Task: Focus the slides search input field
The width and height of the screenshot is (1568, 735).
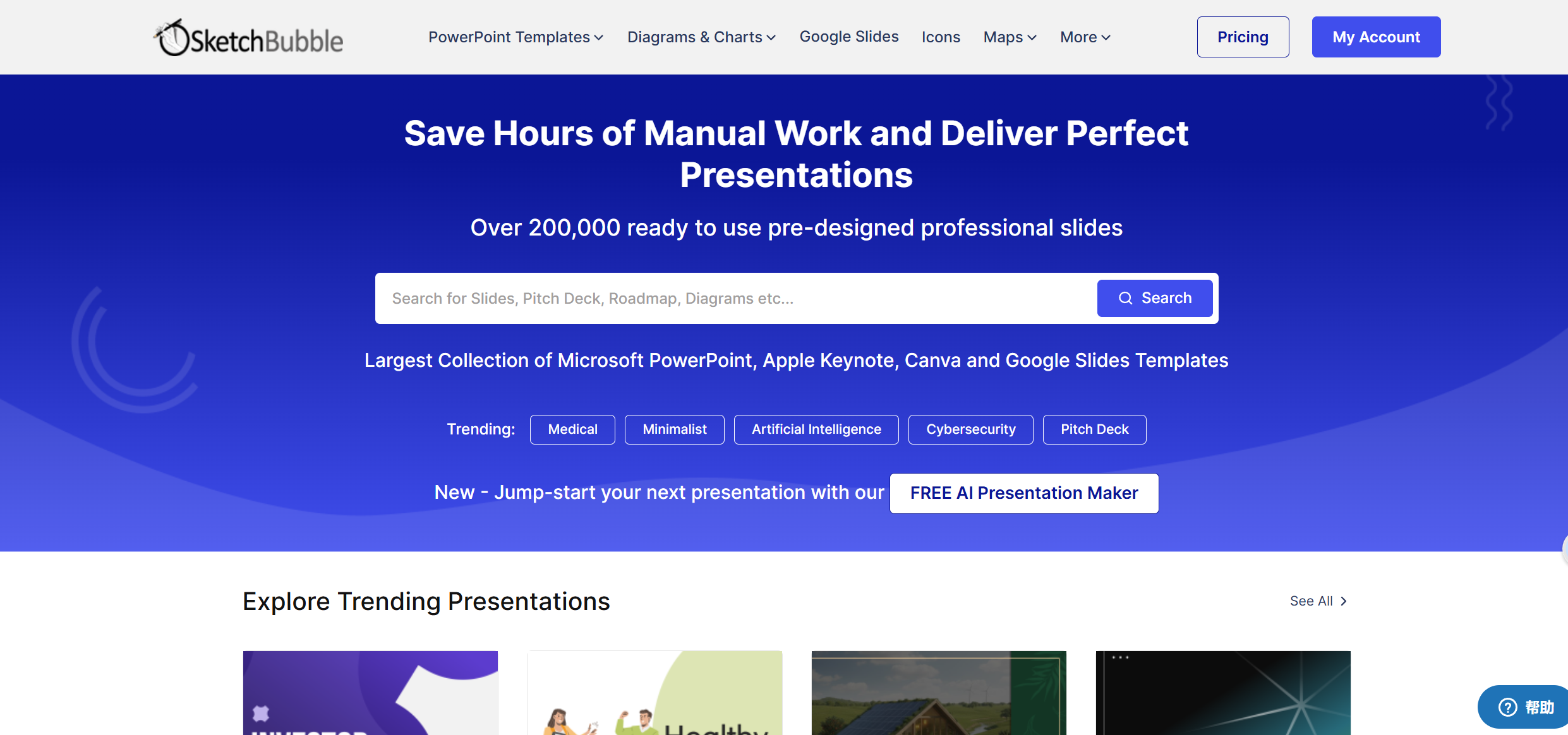Action: [736, 298]
